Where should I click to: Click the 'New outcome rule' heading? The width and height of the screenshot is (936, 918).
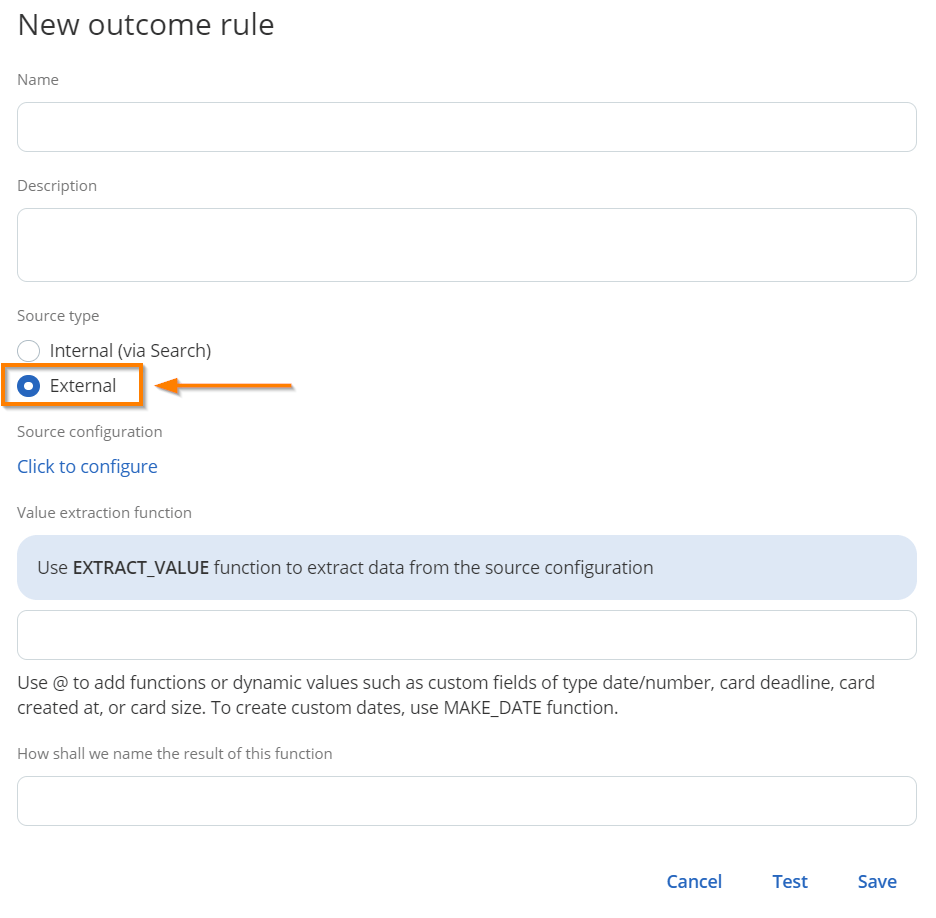click(146, 25)
